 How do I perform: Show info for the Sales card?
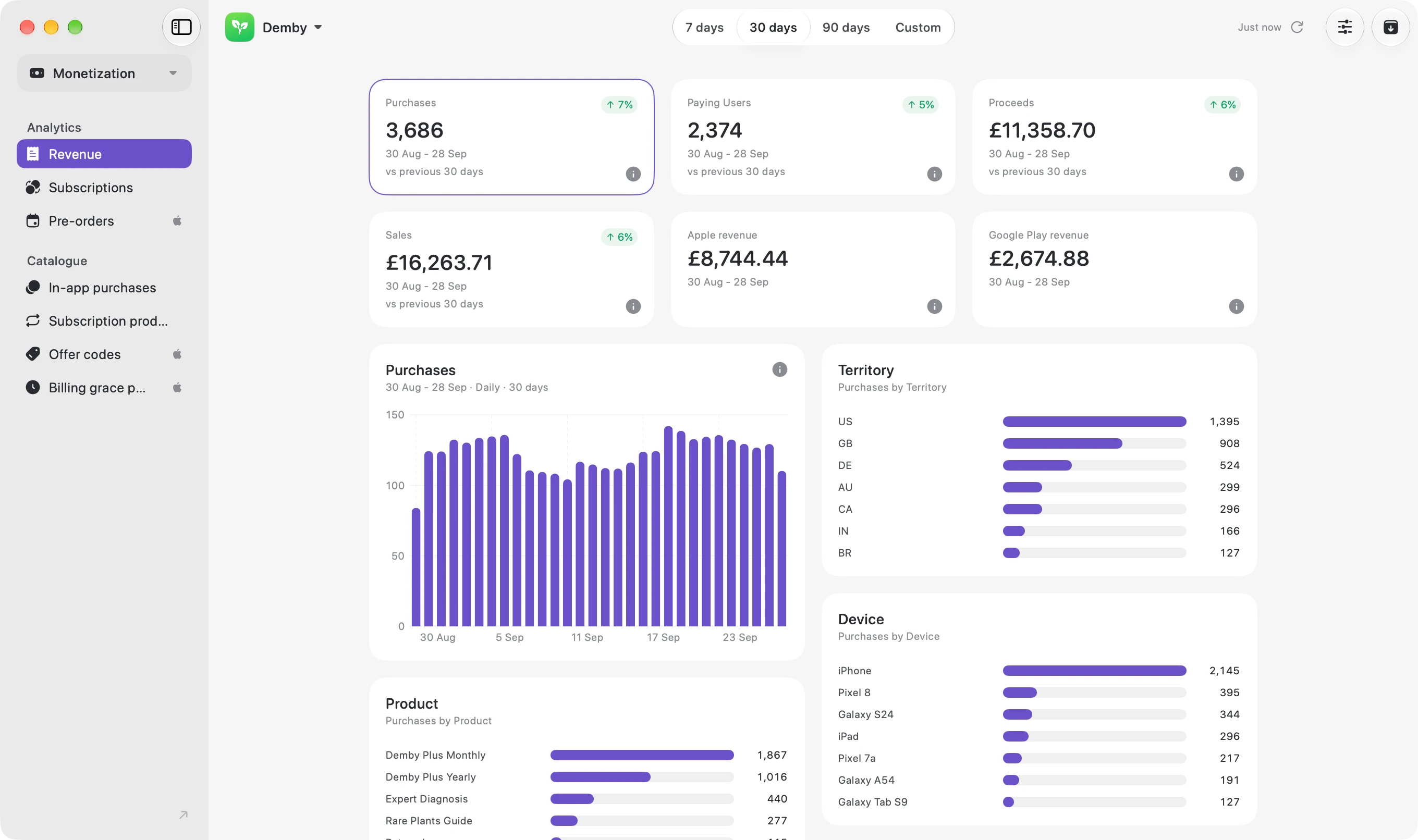coord(633,306)
